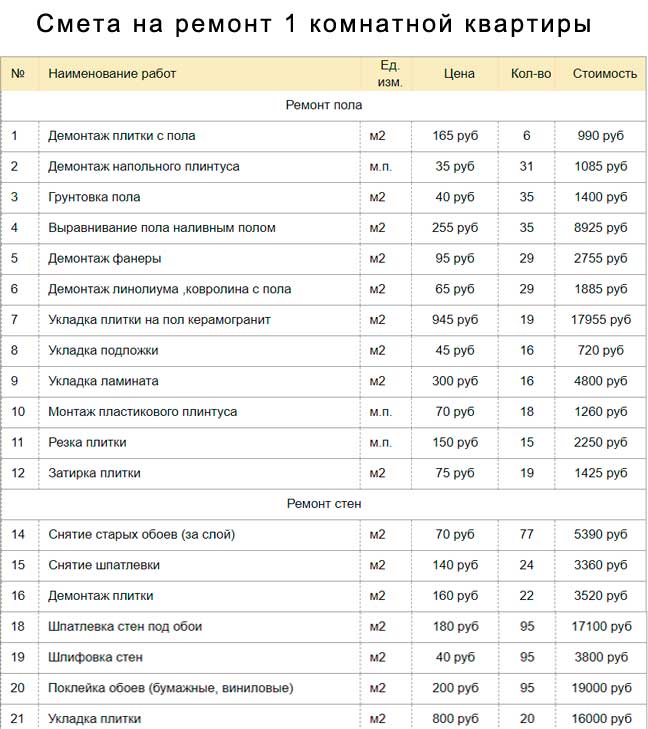This screenshot has width=648, height=729.
Task: Click the page title "Смета на ремонт 1 комнатной квартиры"
Action: click(313, 24)
